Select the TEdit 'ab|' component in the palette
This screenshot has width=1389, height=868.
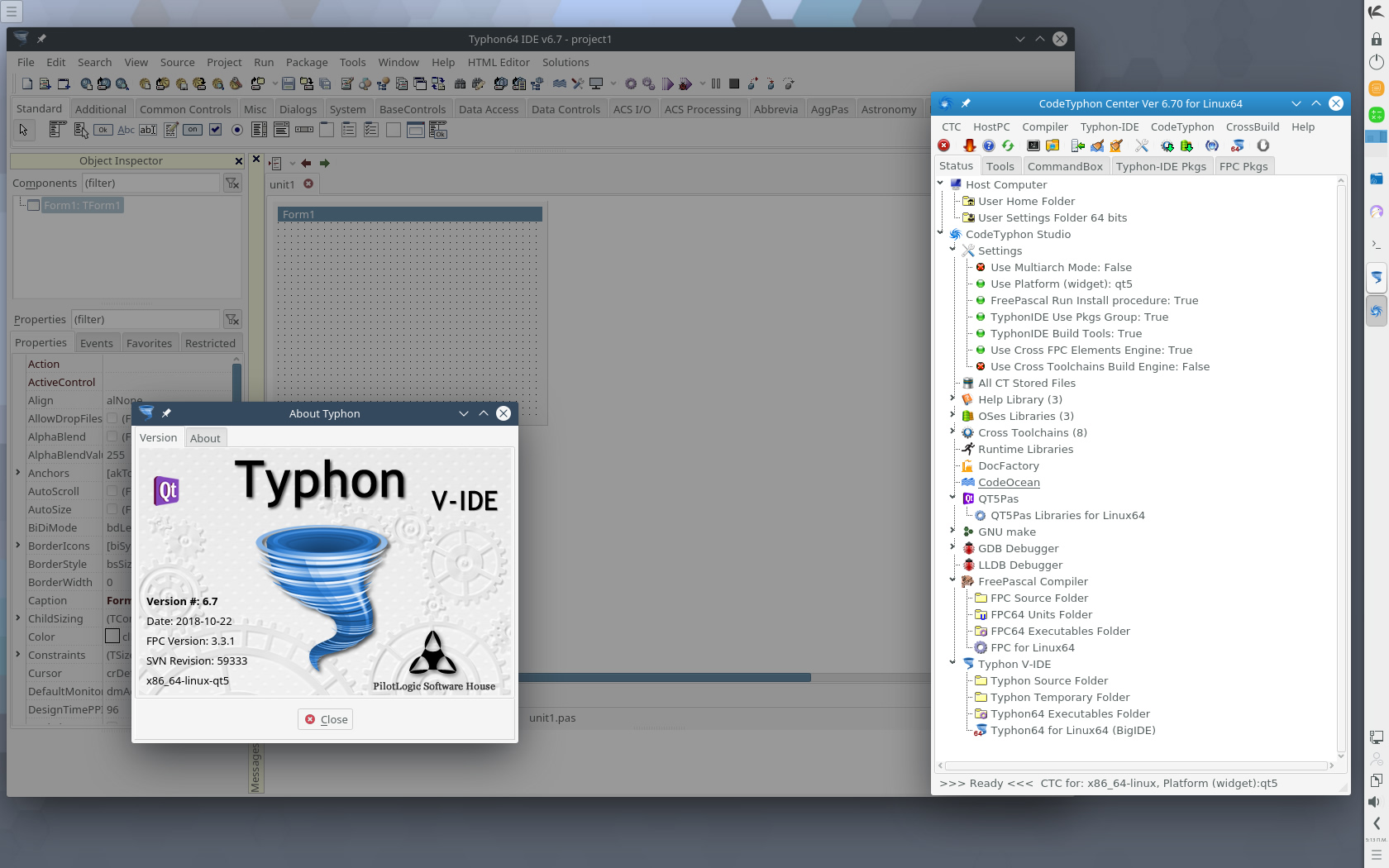148,130
